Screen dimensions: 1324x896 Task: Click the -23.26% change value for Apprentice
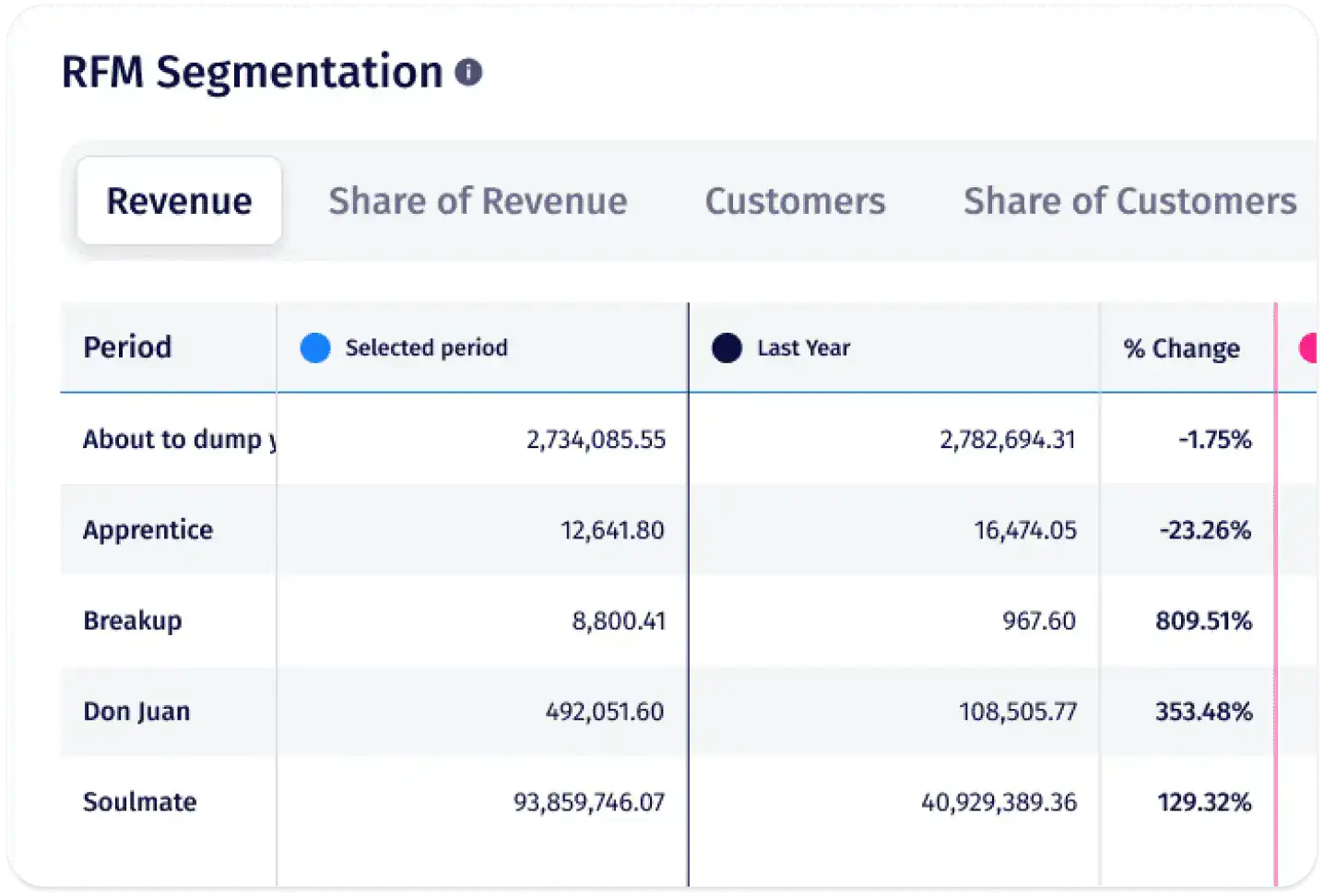click(x=1205, y=530)
